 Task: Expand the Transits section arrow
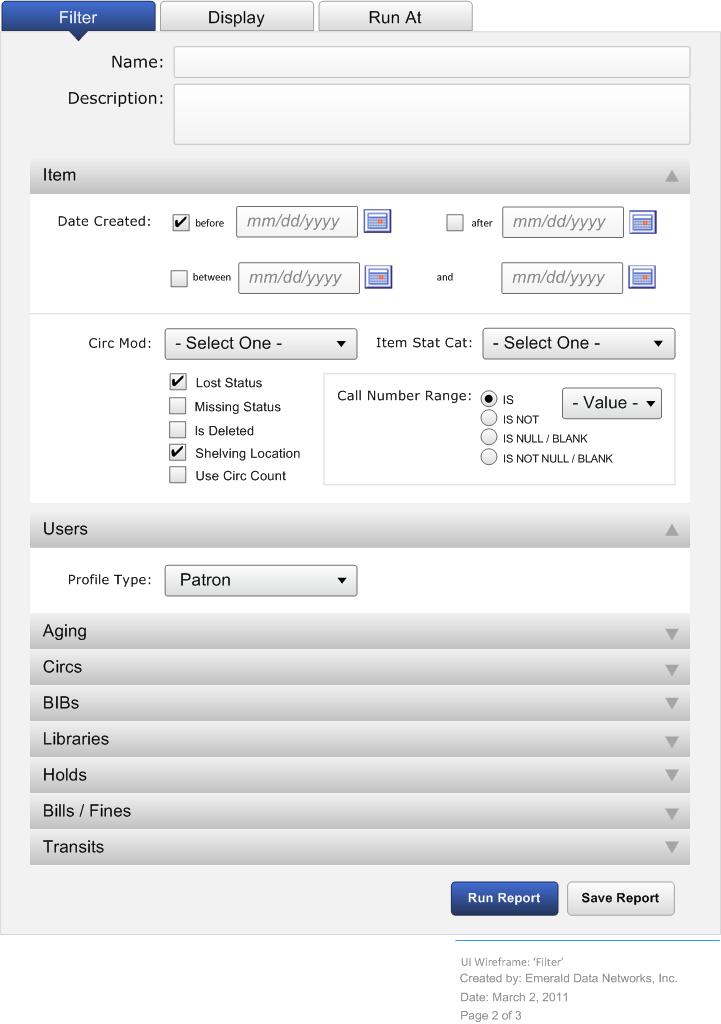[x=672, y=848]
